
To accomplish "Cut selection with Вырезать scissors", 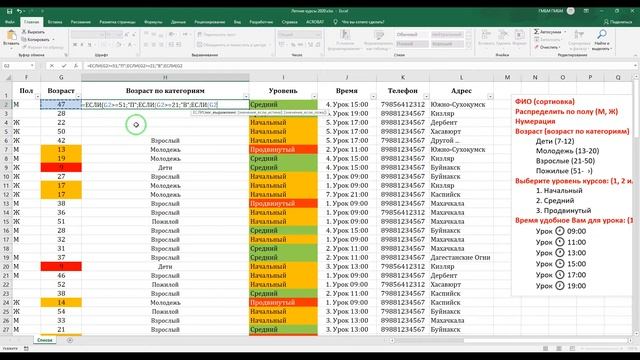I will 33,32.
